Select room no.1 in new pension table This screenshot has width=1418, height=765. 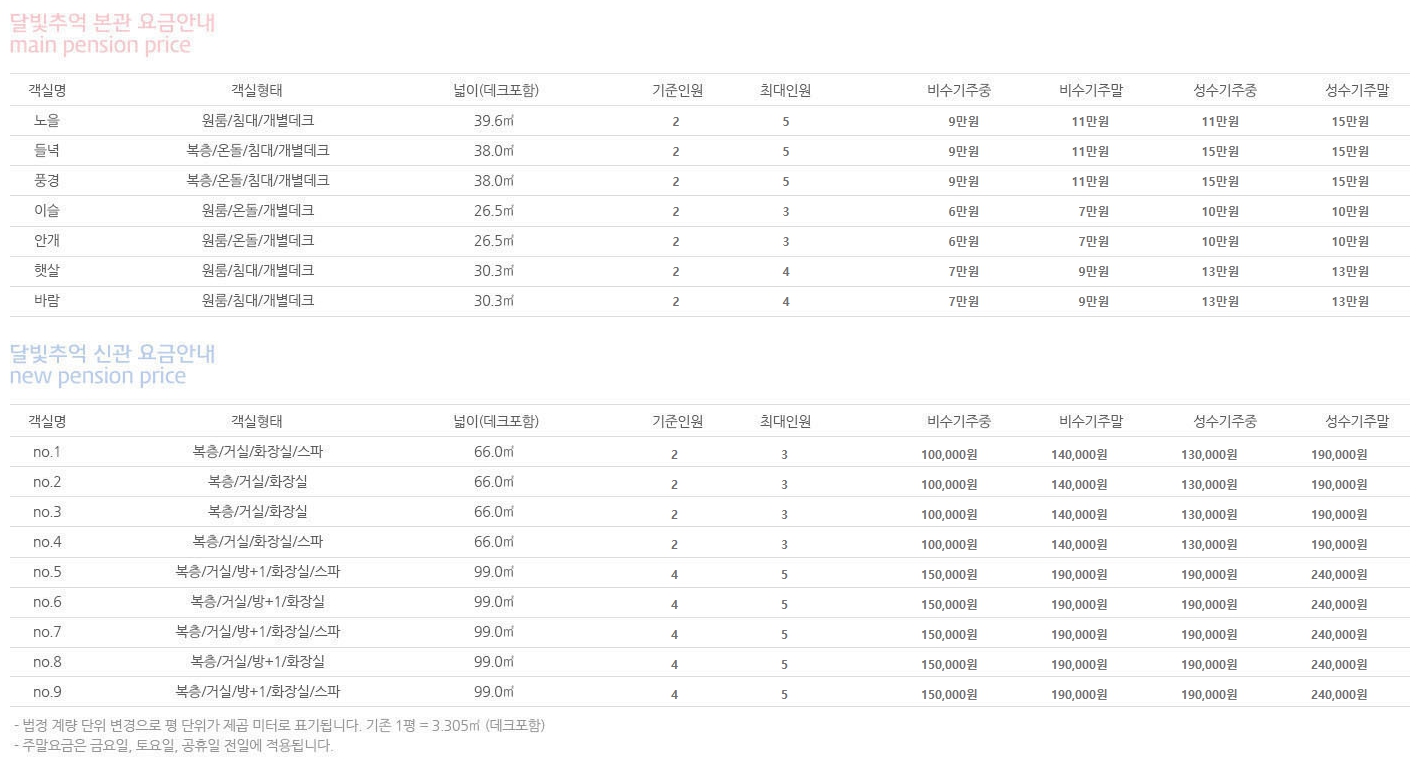(47, 452)
